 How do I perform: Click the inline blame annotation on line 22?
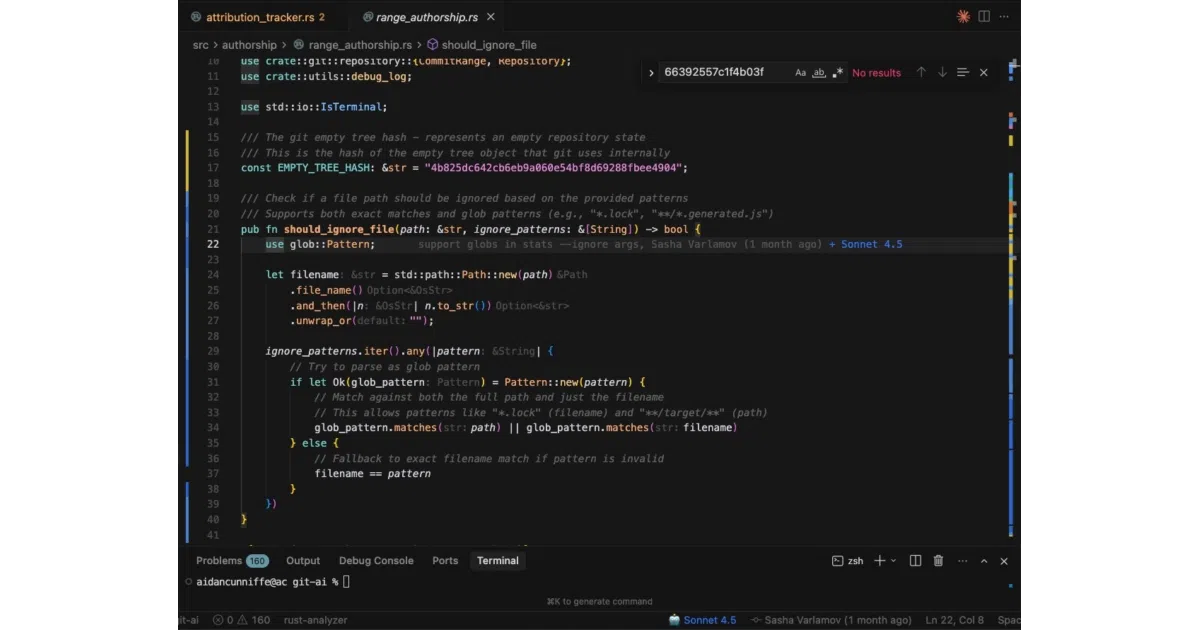pyautogui.click(x=620, y=244)
